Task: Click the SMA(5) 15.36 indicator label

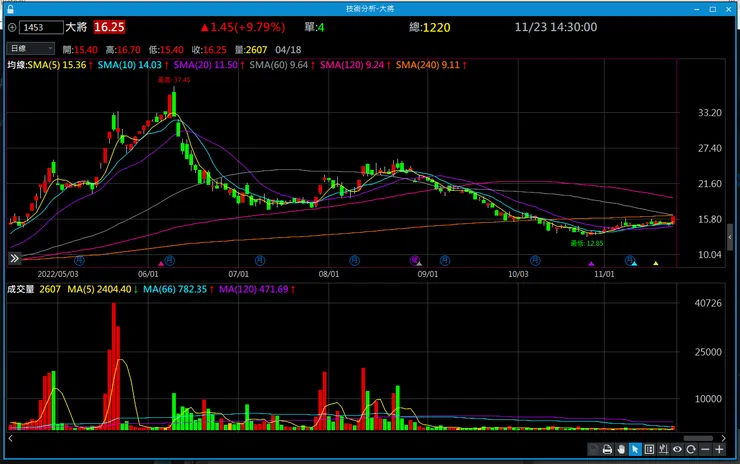Action: tap(57, 65)
